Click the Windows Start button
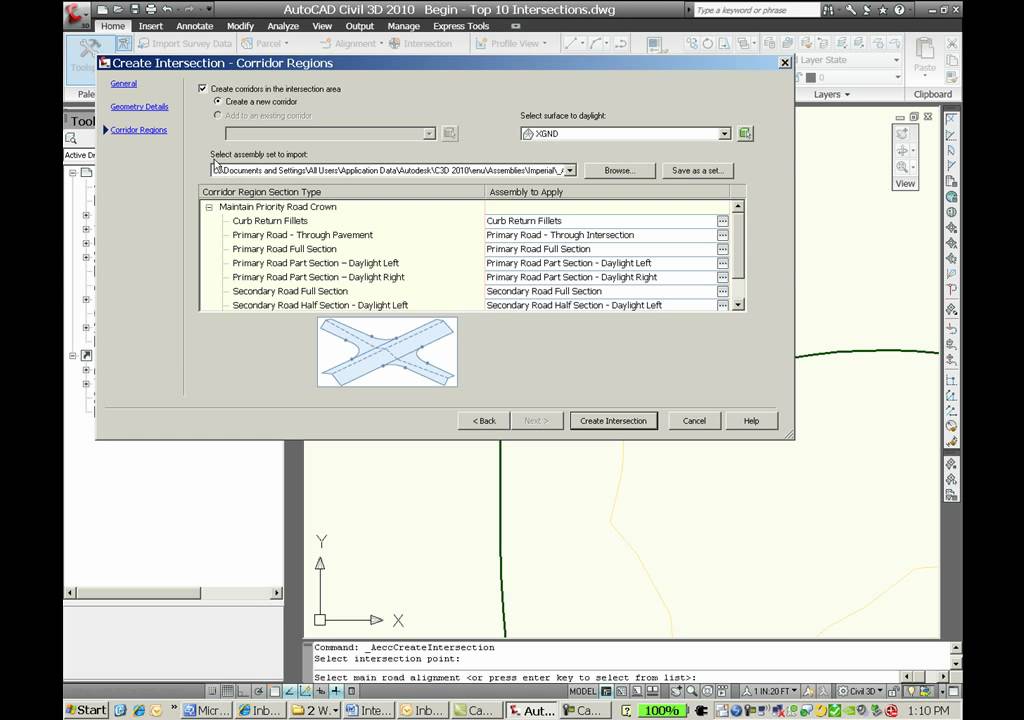The width and height of the screenshot is (1024, 720). click(x=86, y=710)
